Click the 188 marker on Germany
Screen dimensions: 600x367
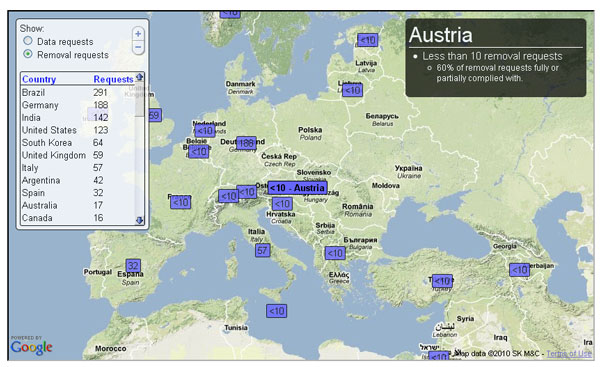pyautogui.click(x=246, y=143)
